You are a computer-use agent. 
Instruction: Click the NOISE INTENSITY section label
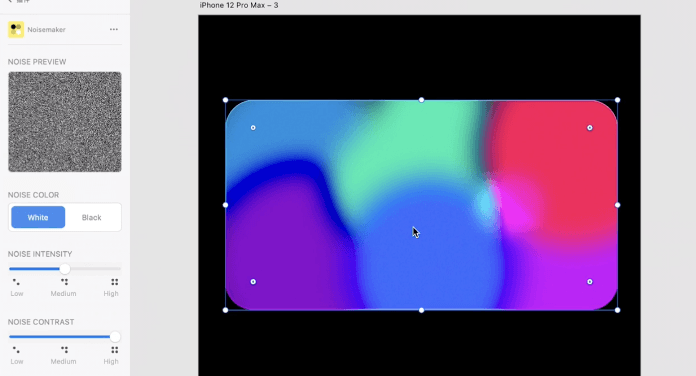click(x=40, y=254)
